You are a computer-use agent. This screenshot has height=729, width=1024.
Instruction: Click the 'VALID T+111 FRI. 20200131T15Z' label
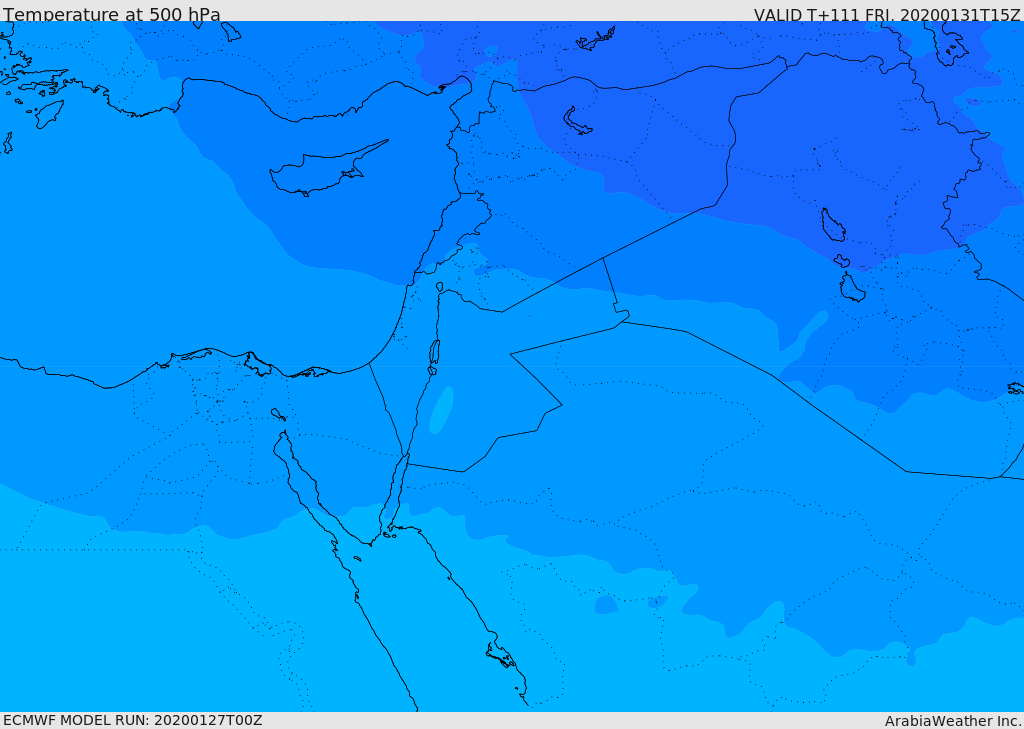888,14
